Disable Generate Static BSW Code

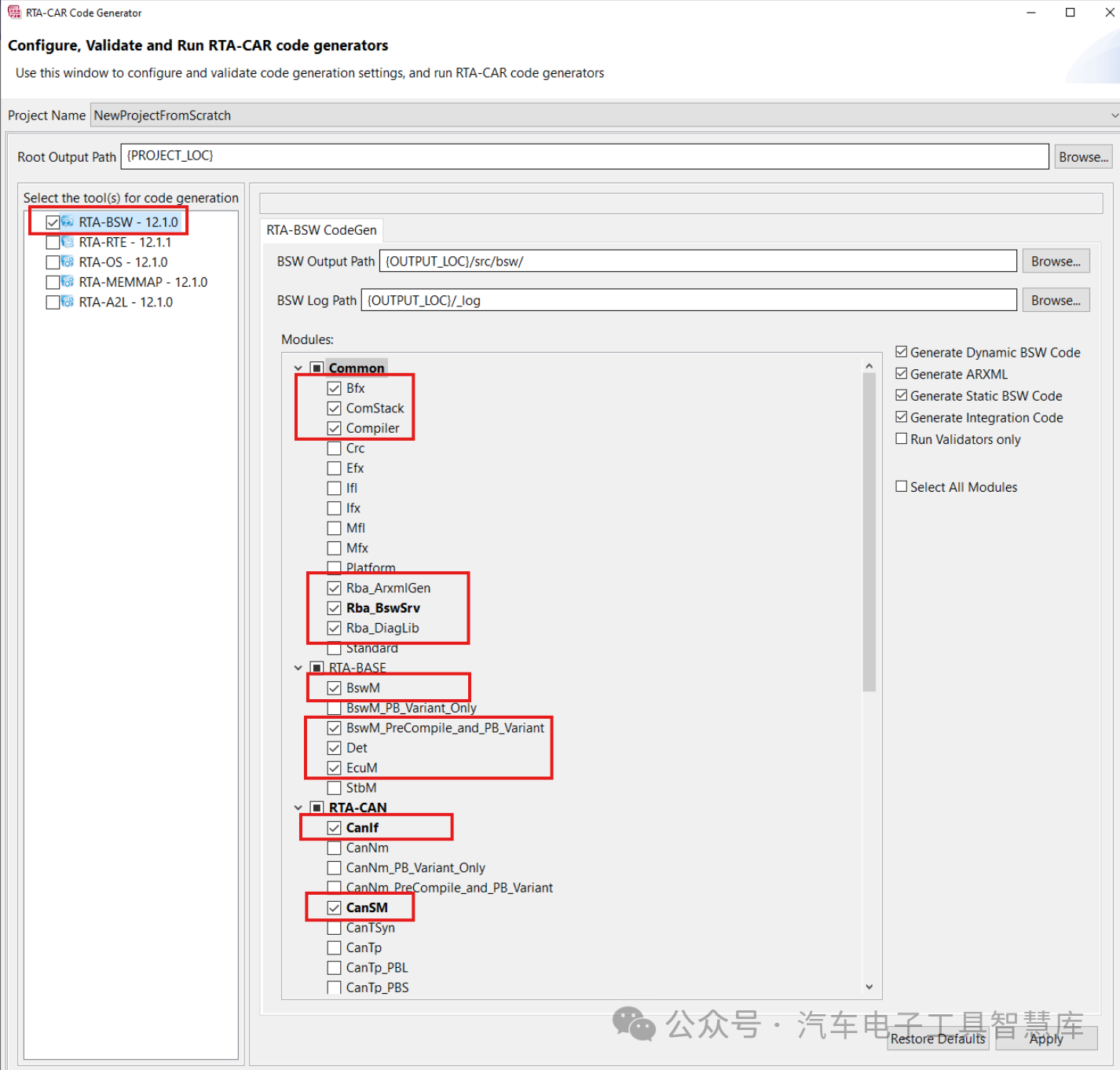point(902,395)
